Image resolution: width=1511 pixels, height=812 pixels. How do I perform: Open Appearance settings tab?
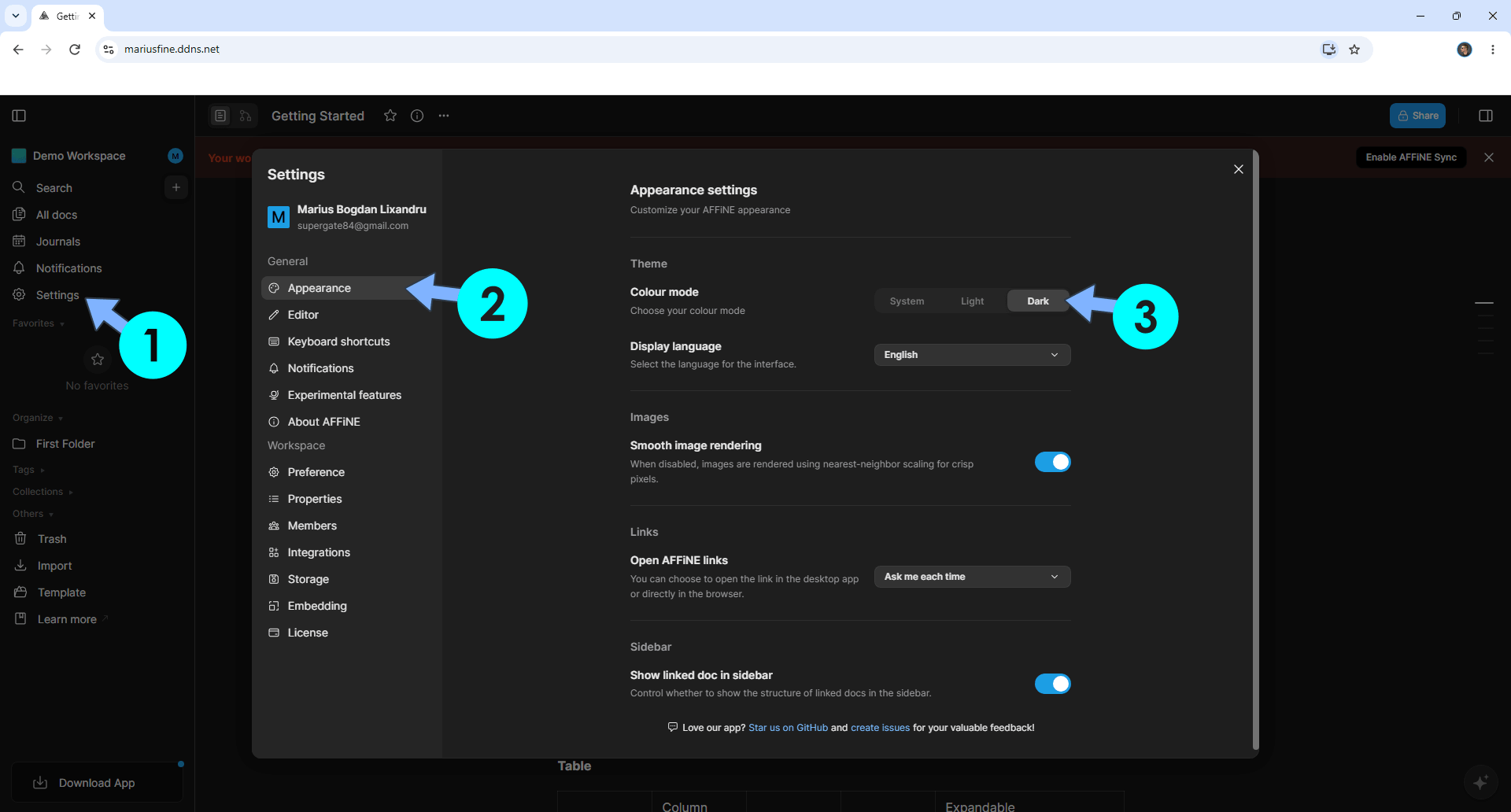349,288
